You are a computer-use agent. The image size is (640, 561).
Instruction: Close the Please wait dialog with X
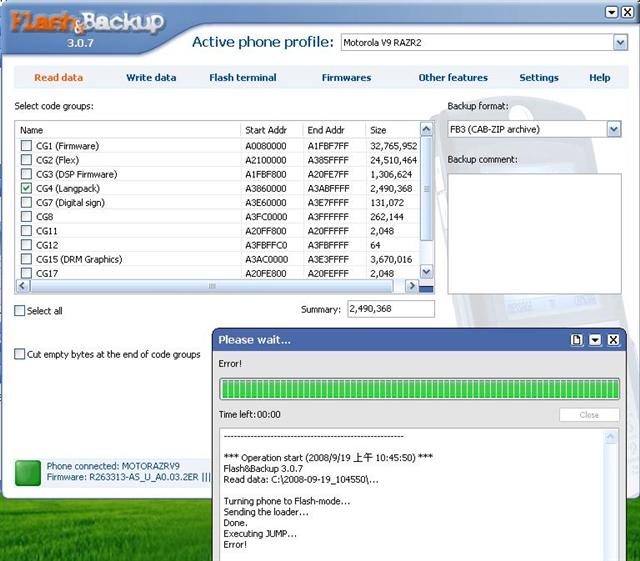coord(614,340)
